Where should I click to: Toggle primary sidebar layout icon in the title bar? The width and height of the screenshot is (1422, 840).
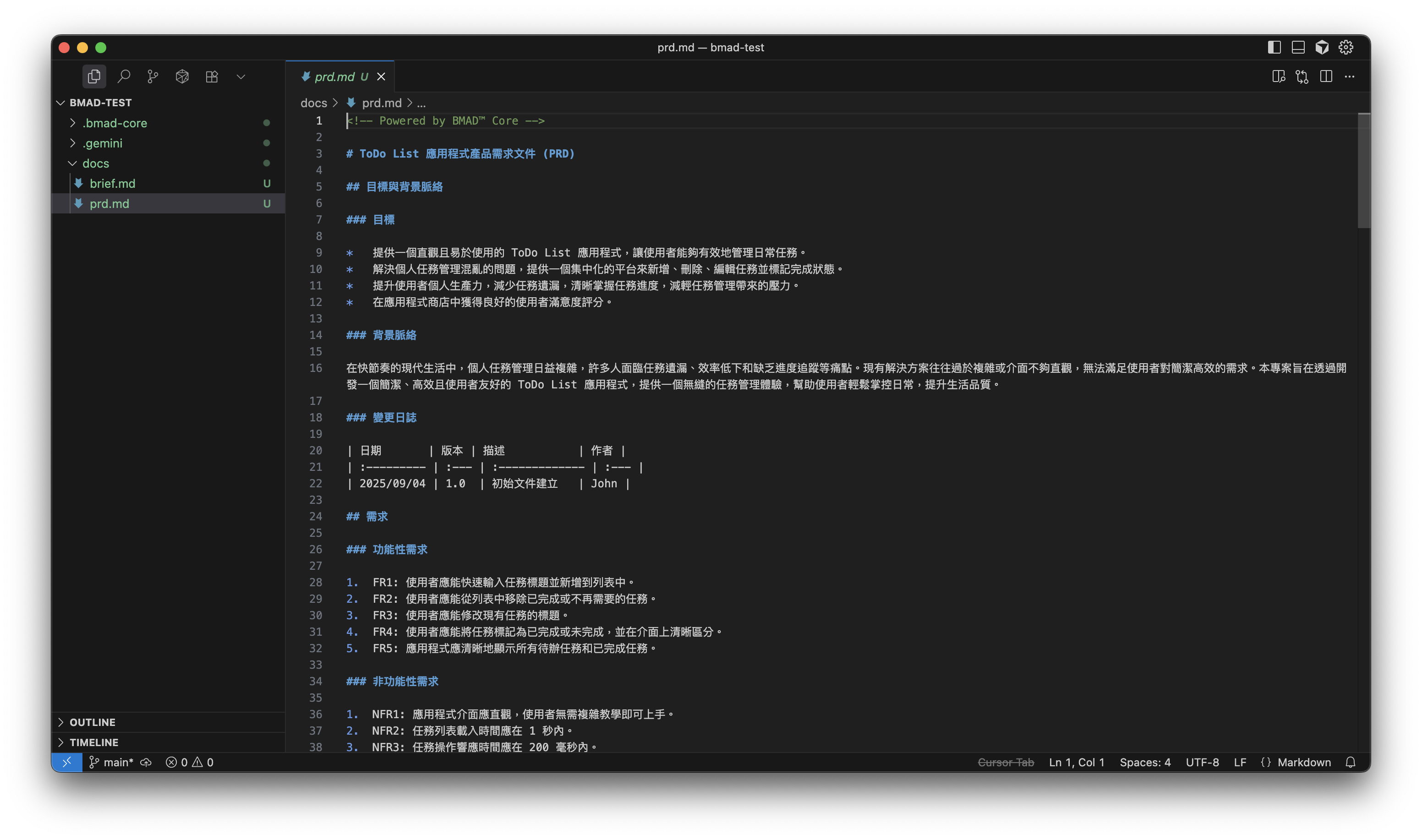click(x=1274, y=48)
